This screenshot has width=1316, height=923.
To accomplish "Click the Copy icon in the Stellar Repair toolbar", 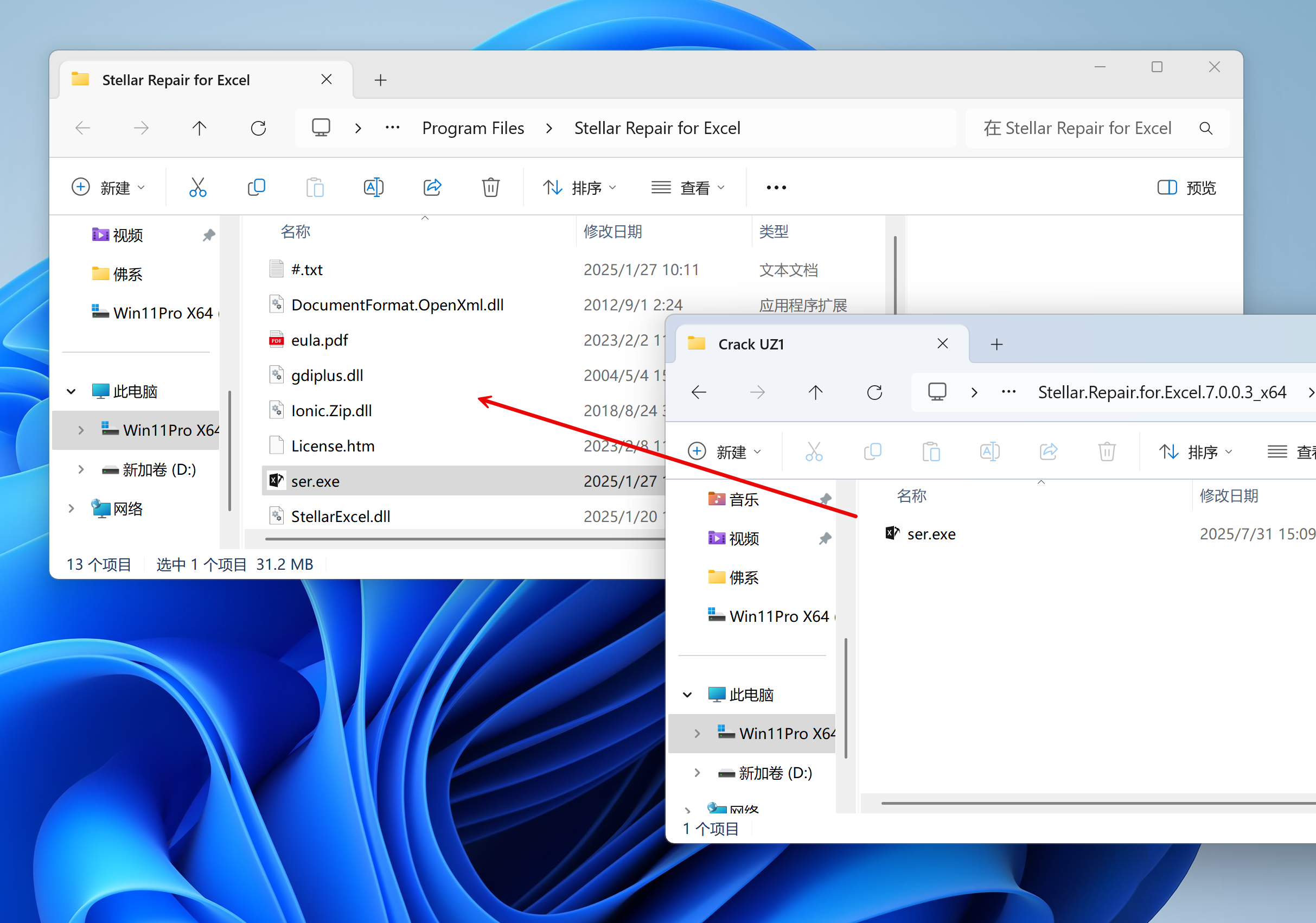I will pos(256,187).
